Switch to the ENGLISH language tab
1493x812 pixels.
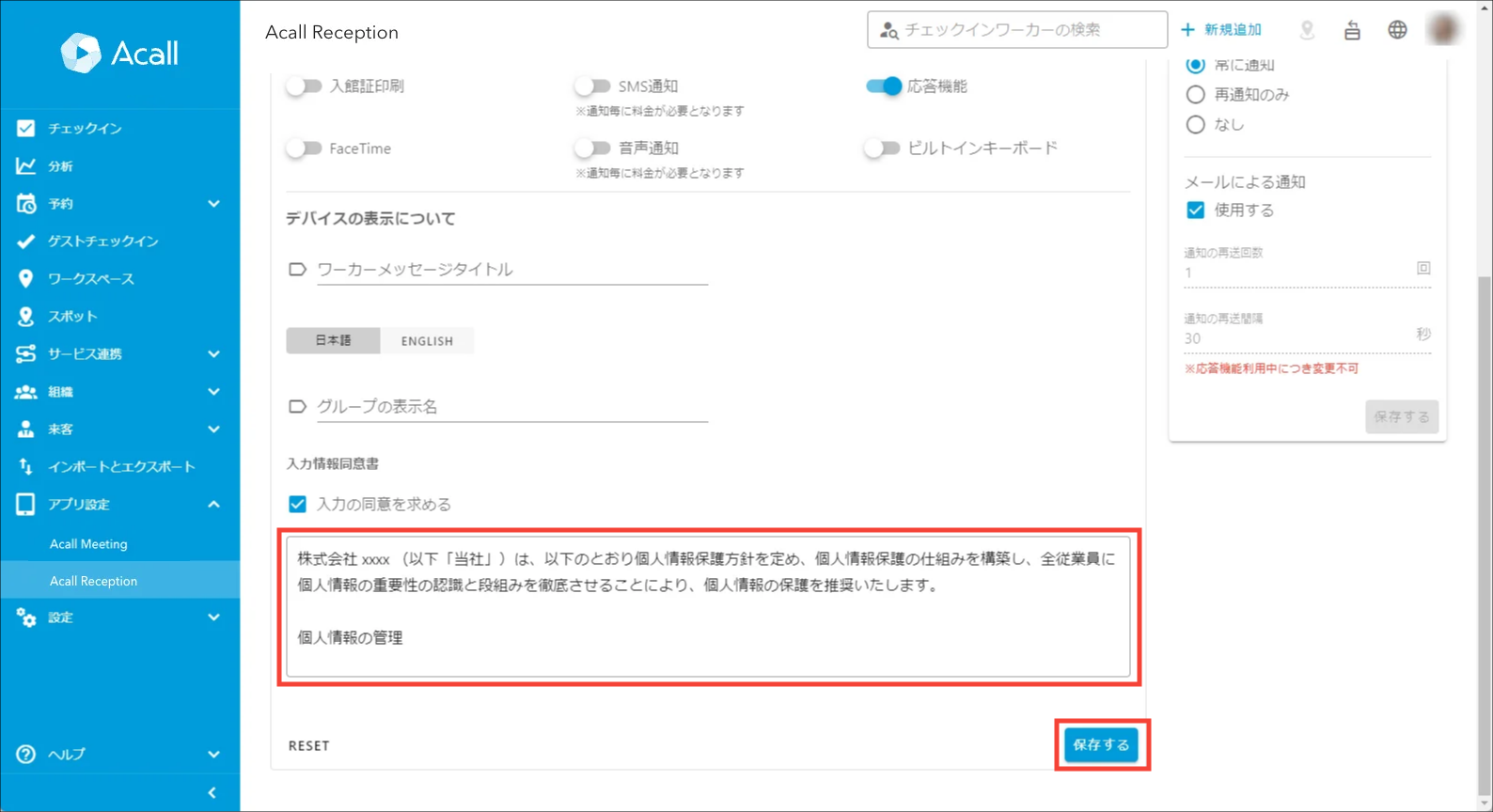point(427,341)
